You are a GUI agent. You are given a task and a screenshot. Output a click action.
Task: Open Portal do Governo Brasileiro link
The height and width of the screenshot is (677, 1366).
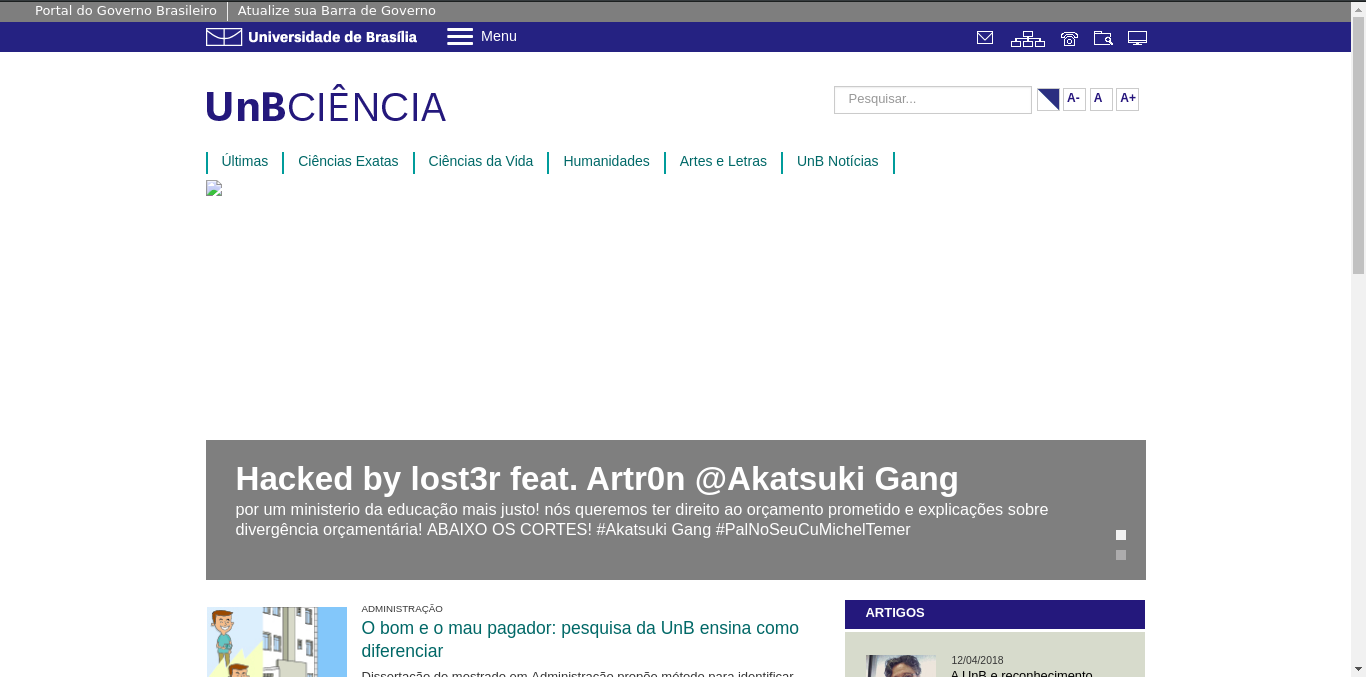126,11
